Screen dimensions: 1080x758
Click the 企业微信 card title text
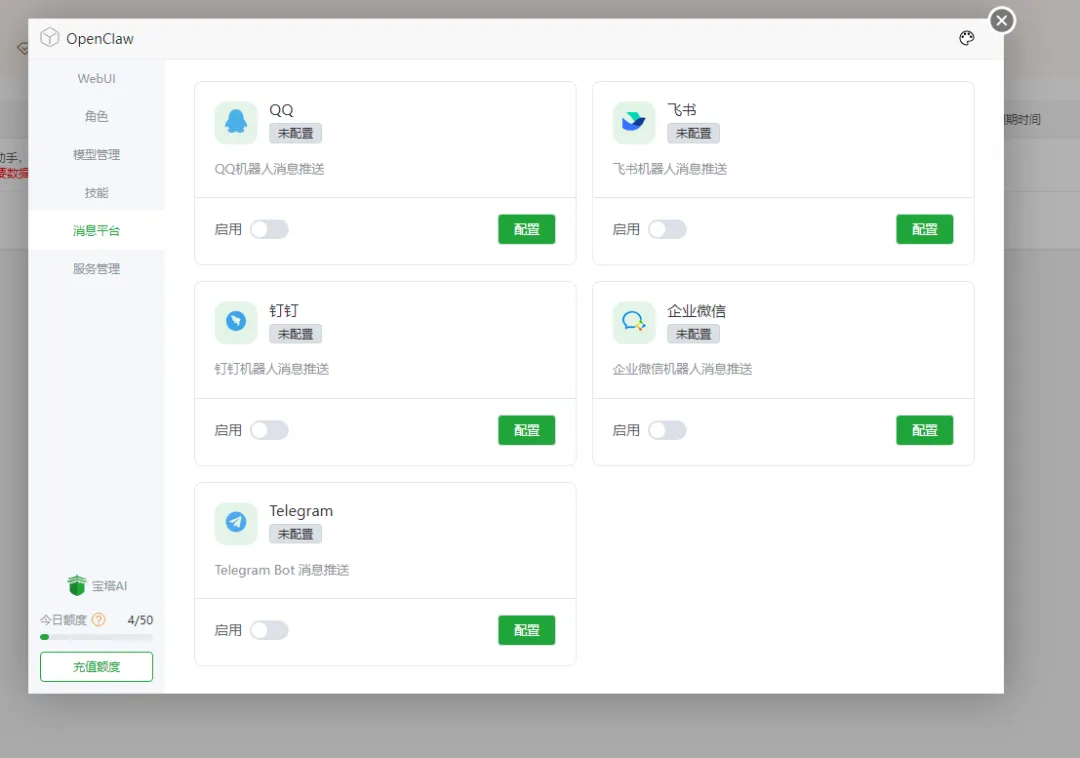click(x=696, y=310)
